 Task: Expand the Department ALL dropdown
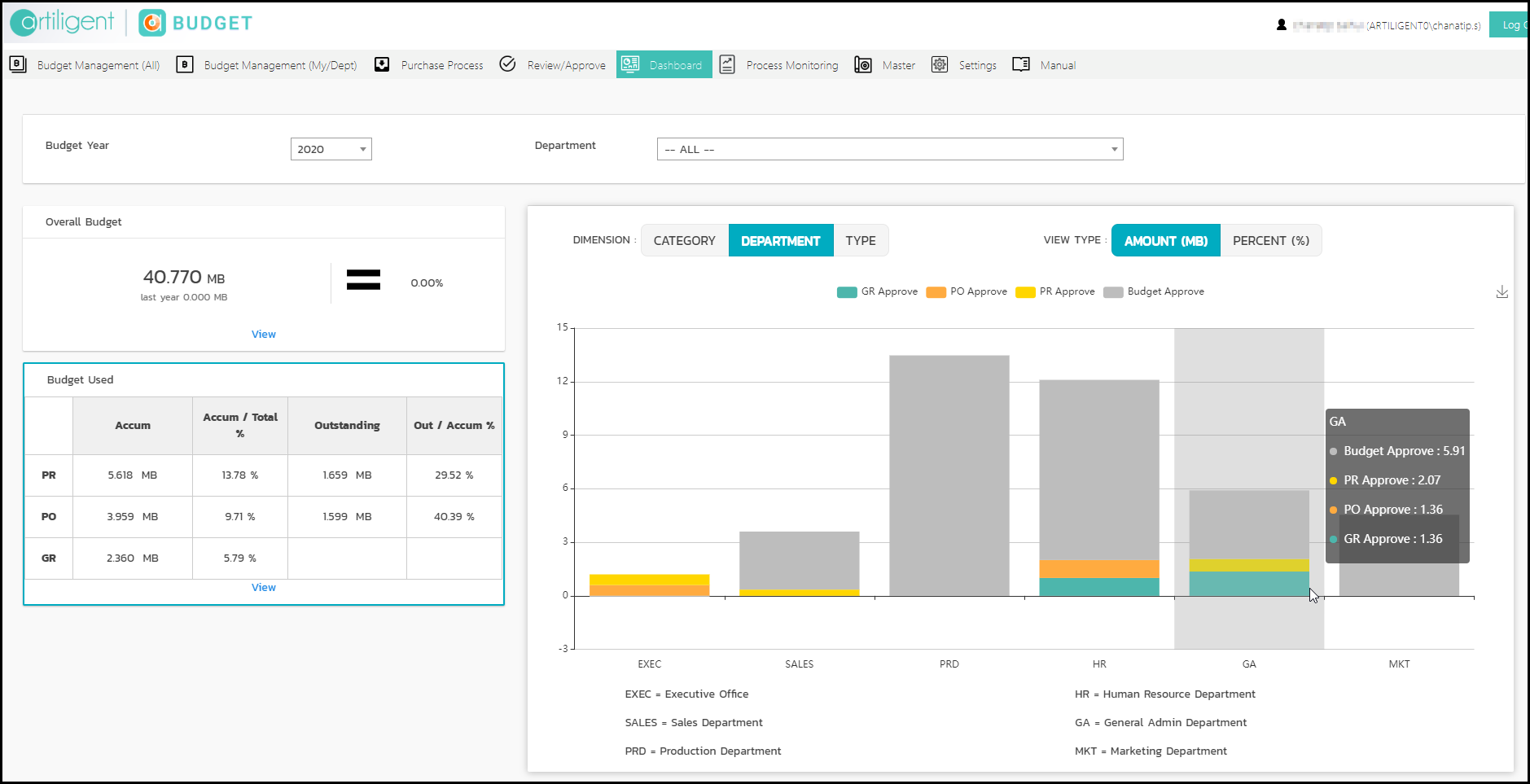point(890,149)
